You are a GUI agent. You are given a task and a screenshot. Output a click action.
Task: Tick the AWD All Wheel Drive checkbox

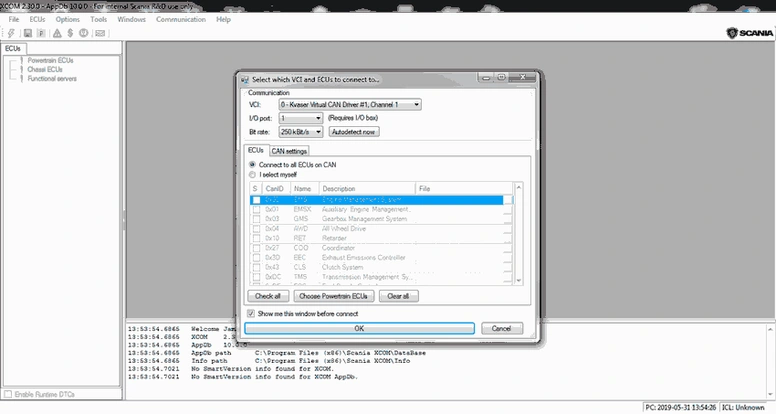pos(256,229)
